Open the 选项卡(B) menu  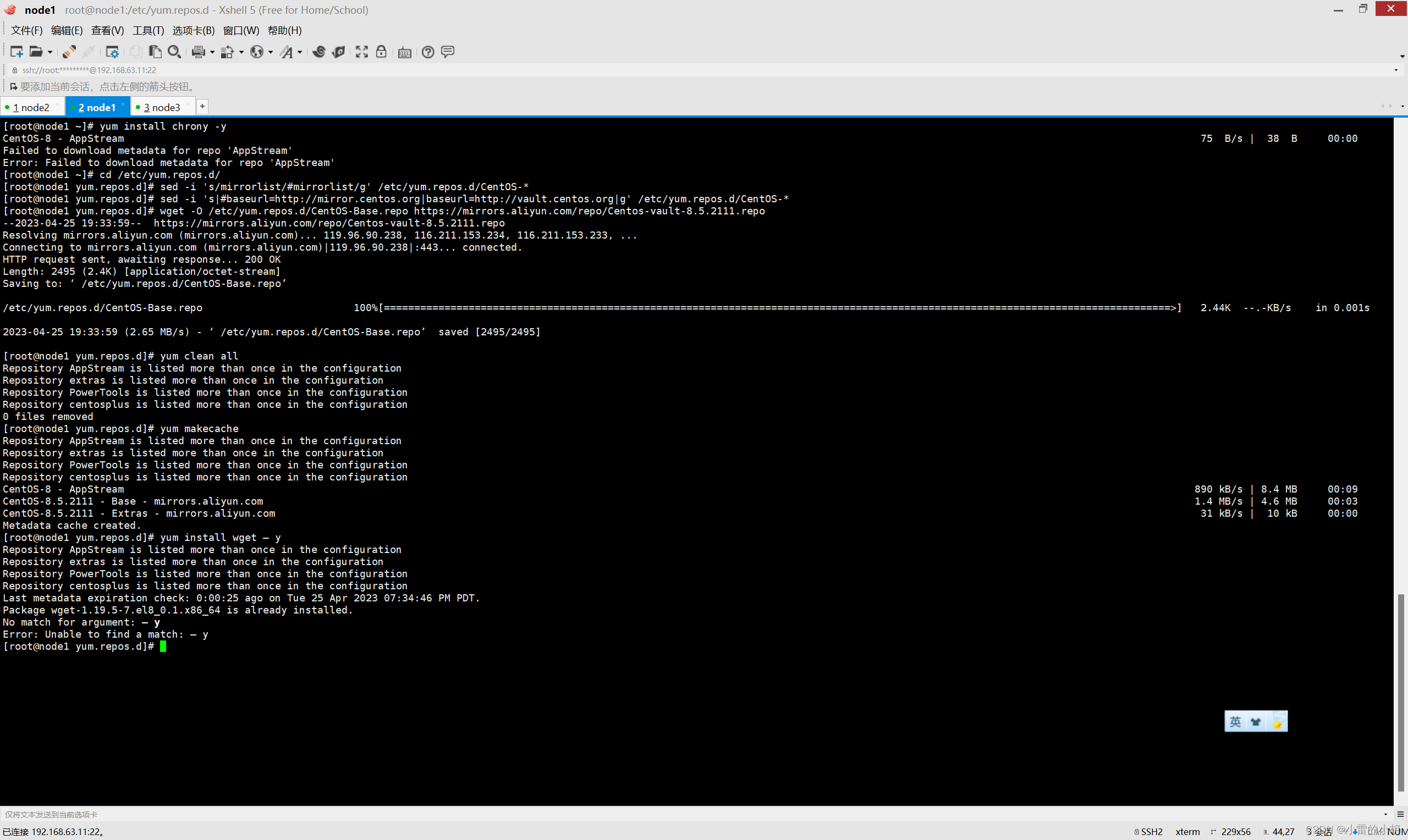194,31
